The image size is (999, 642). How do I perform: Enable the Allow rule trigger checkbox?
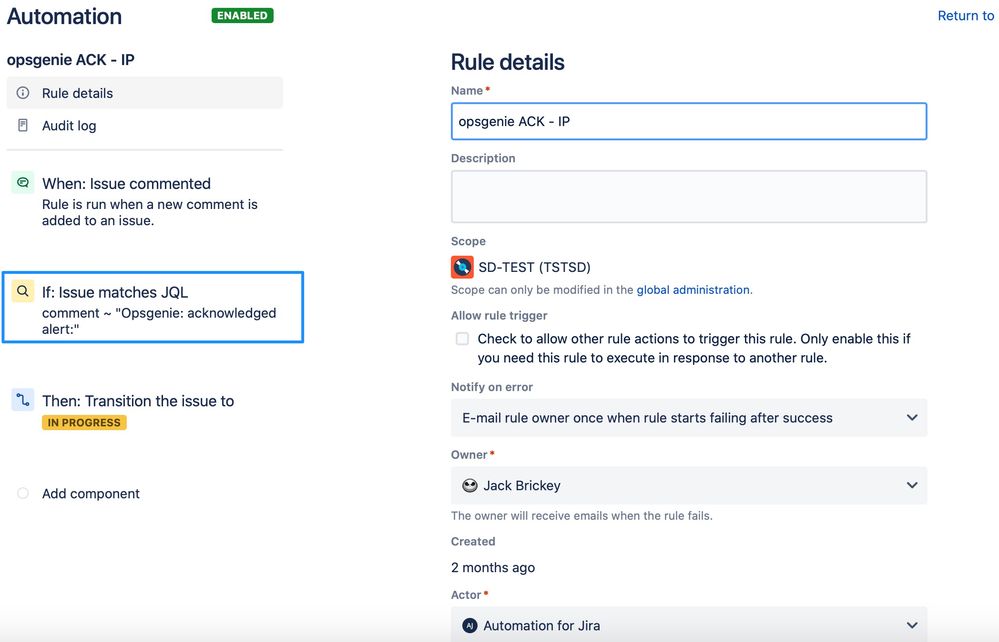[462, 339]
